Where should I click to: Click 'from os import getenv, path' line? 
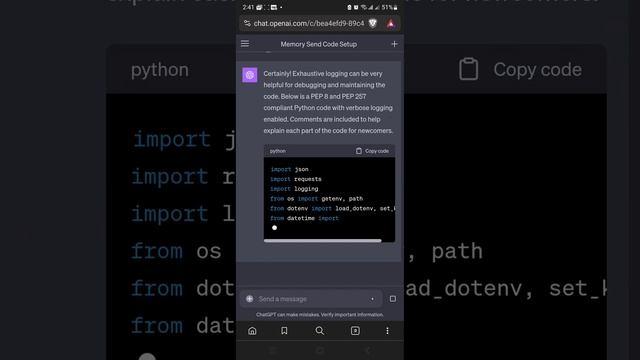tap(316, 198)
